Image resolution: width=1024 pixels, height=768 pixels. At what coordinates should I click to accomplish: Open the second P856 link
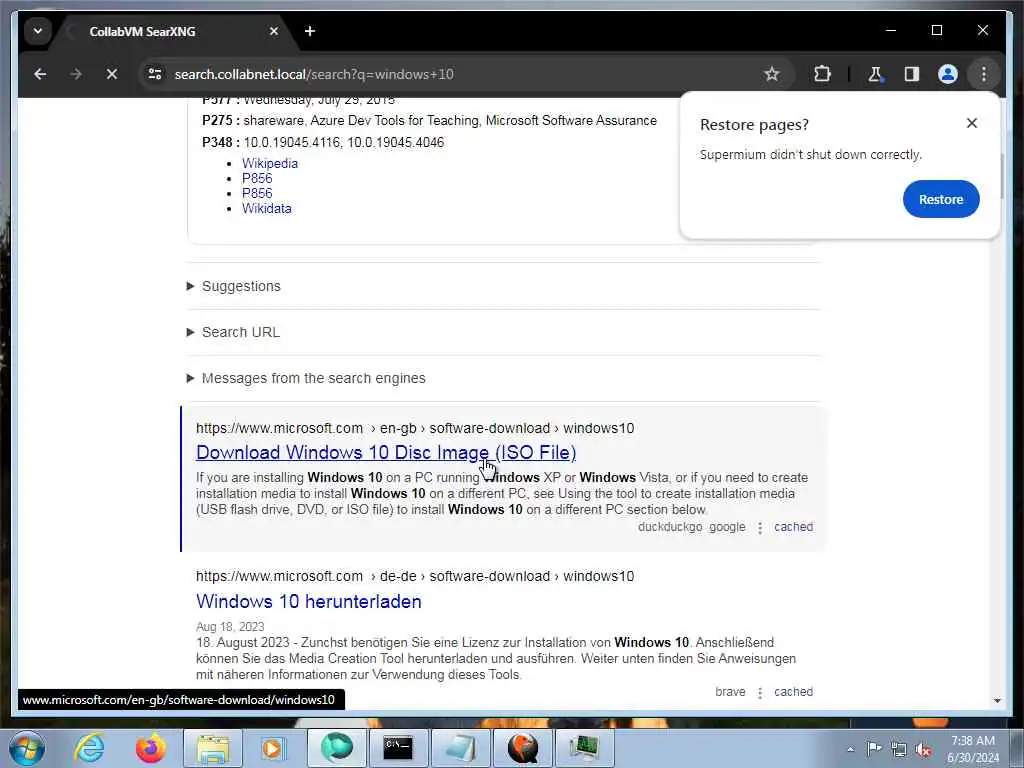click(257, 193)
